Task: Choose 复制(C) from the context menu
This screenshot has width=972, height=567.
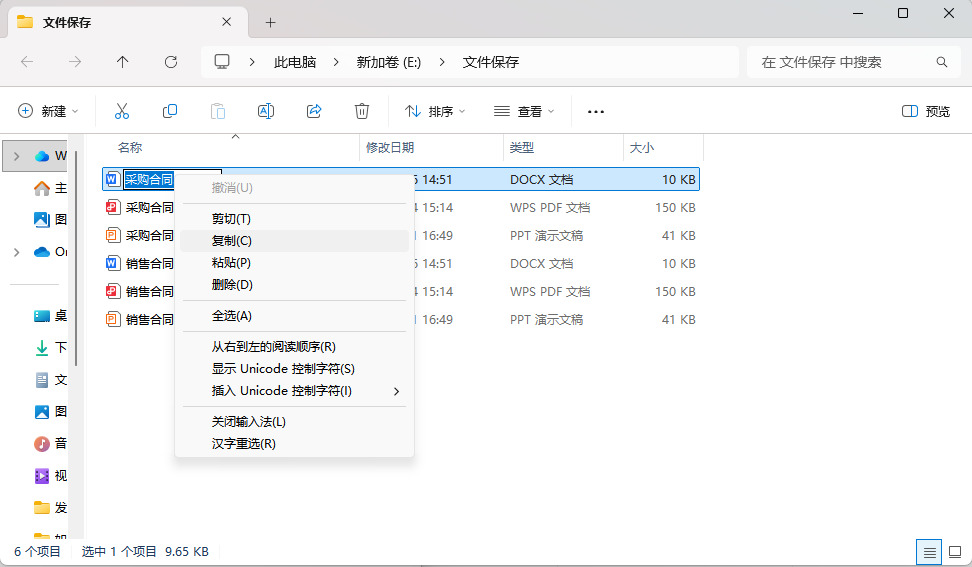Action: click(x=232, y=241)
